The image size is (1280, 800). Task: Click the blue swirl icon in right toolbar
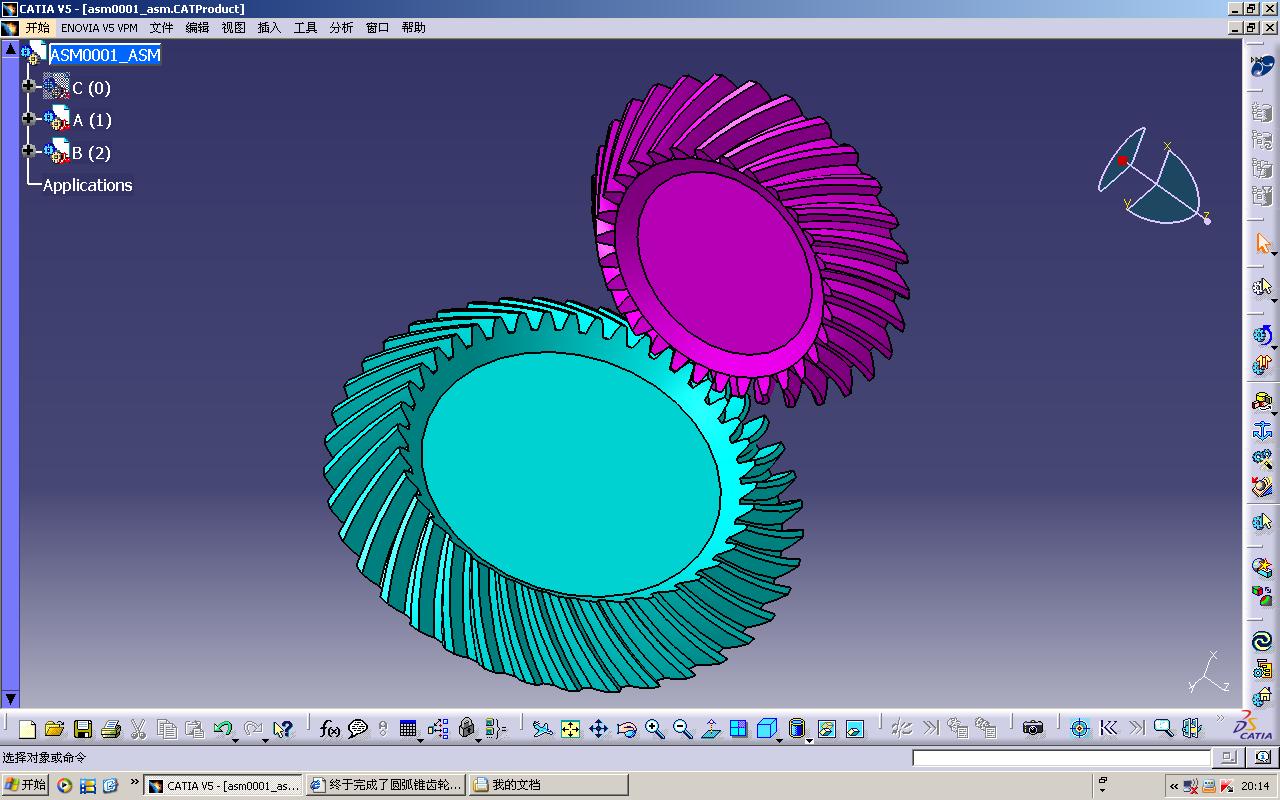point(1262,641)
